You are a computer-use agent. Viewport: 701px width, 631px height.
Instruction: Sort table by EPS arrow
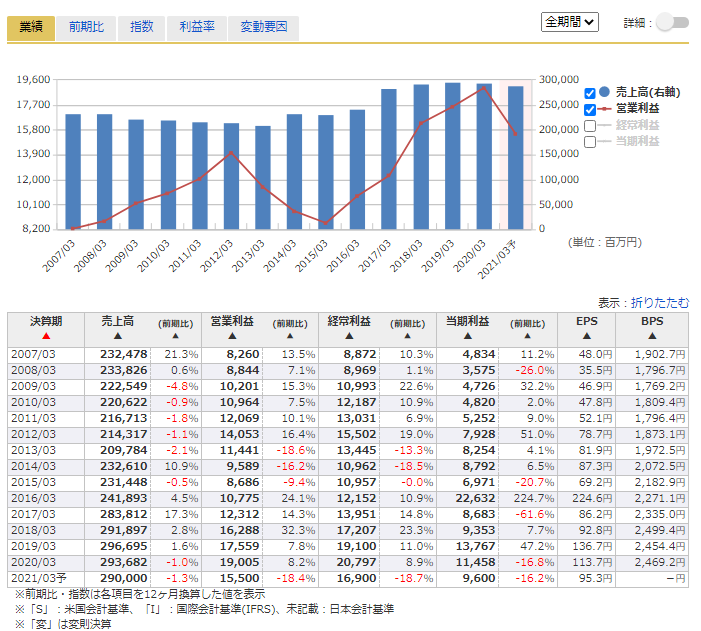tap(587, 338)
